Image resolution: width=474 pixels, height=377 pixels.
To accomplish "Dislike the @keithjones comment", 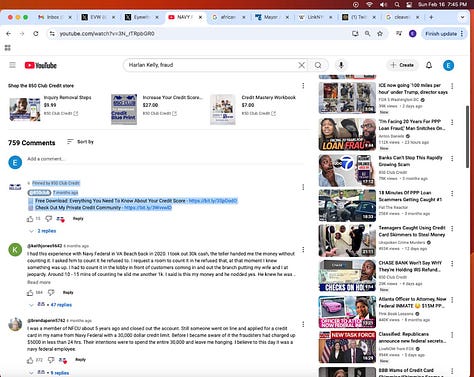I will click(x=51, y=293).
